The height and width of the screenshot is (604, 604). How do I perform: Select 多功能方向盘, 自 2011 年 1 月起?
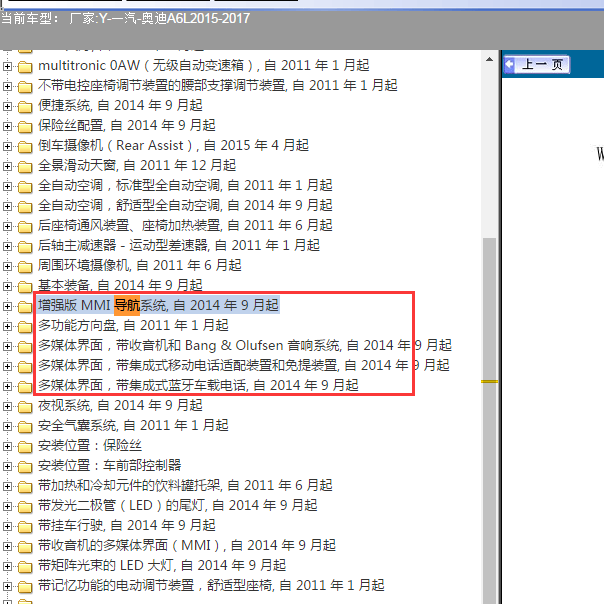pyautogui.click(x=133, y=325)
